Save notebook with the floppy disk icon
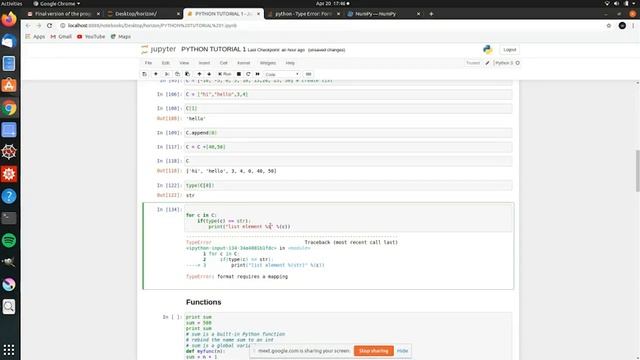 pyautogui.click(x=144, y=74)
